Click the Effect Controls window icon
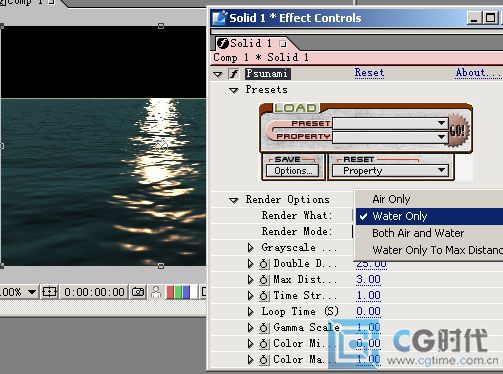The height and width of the screenshot is (374, 503). (x=220, y=18)
